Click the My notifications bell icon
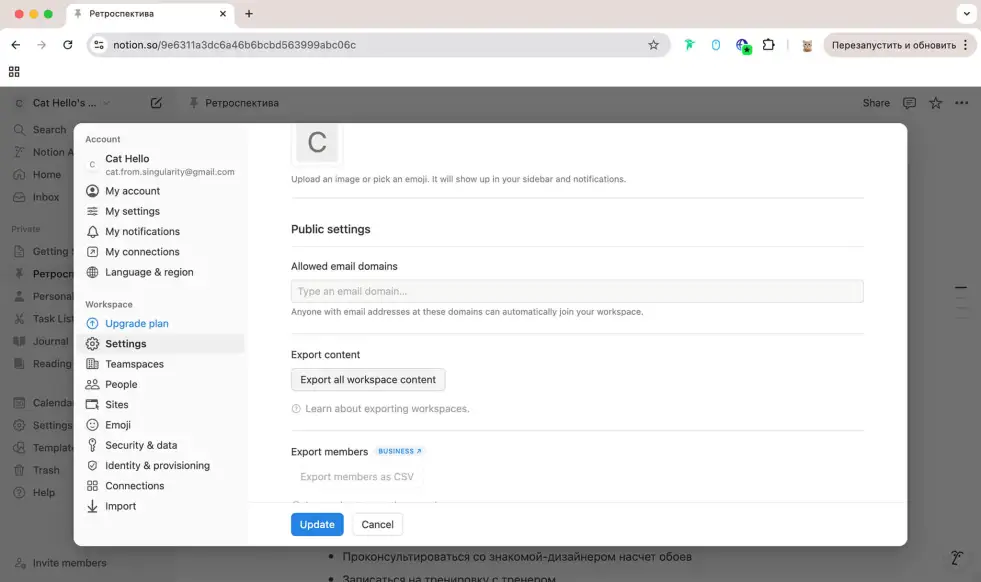The width and height of the screenshot is (981, 582). pyautogui.click(x=93, y=232)
